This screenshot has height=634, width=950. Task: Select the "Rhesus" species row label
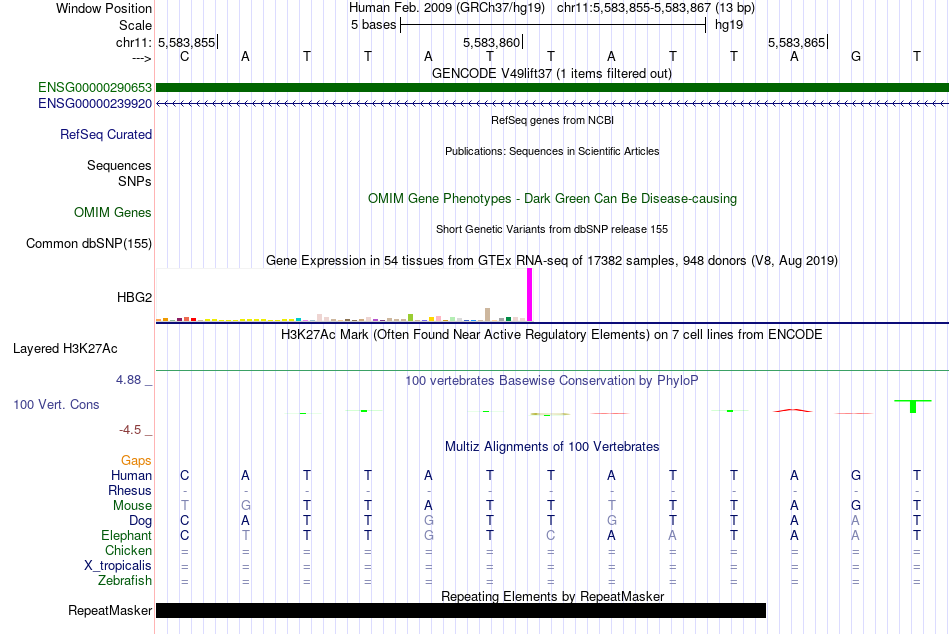click(130, 490)
